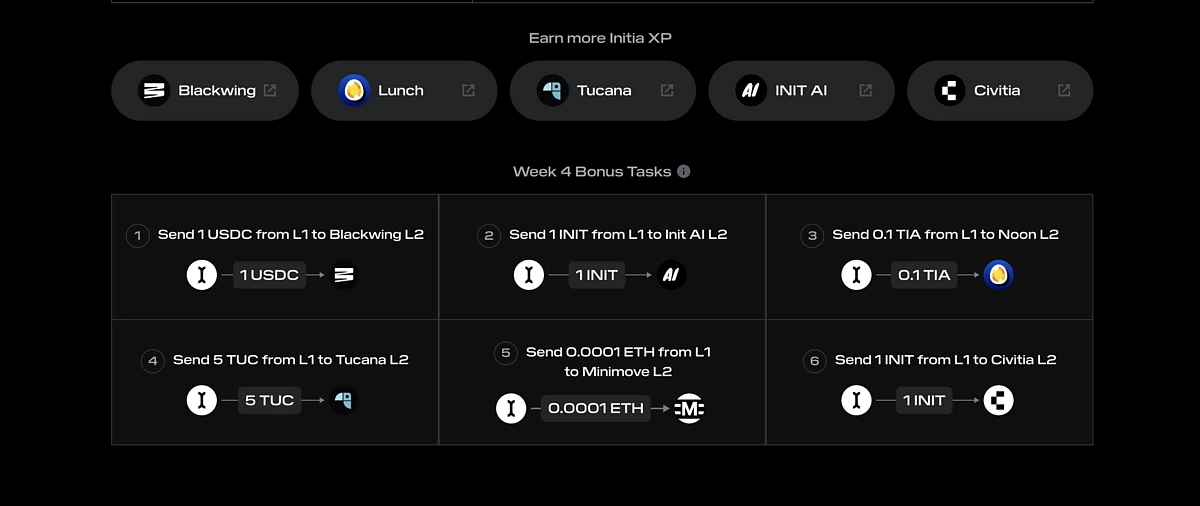Click the Lunch egg logo icon

point(353,90)
